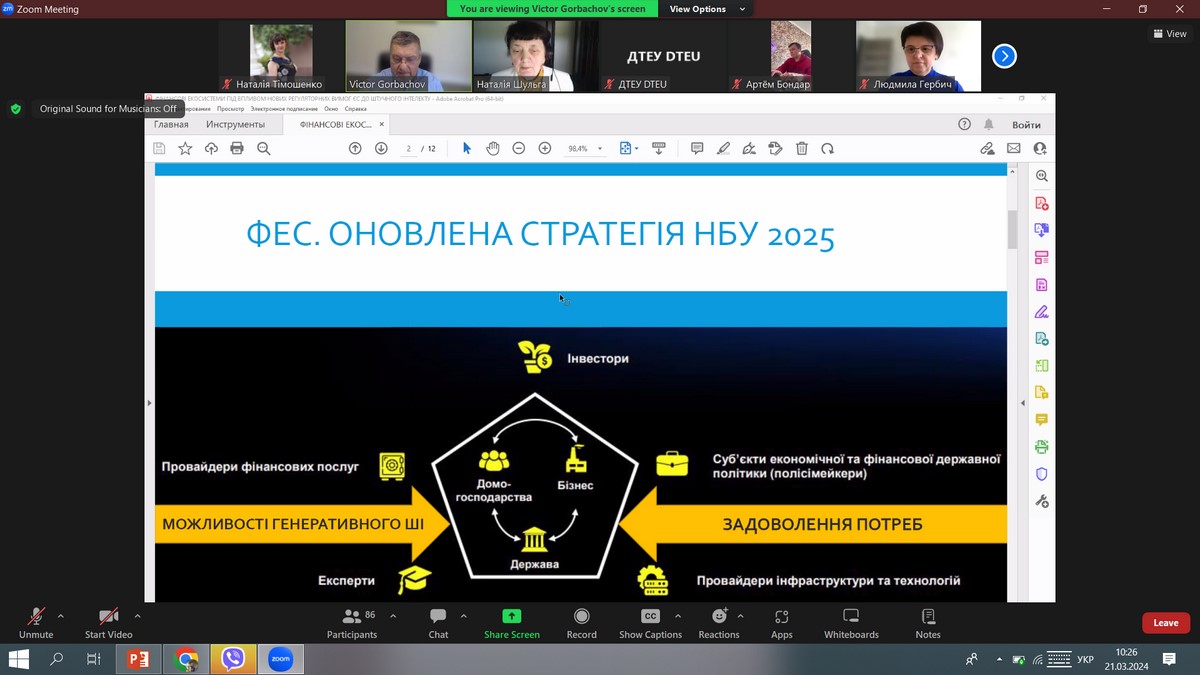Toggle Show Captions on

pyautogui.click(x=650, y=622)
